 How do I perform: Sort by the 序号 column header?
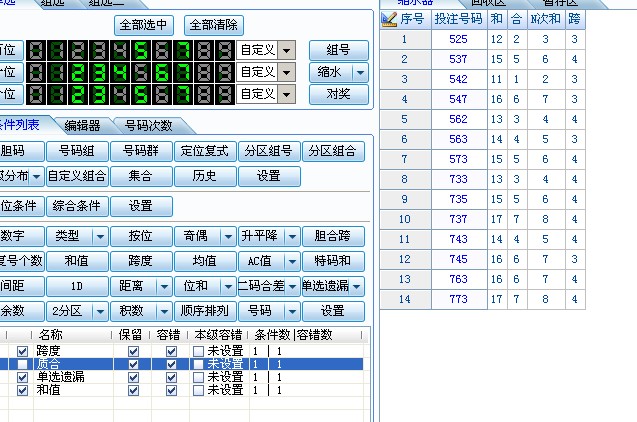[x=412, y=19]
